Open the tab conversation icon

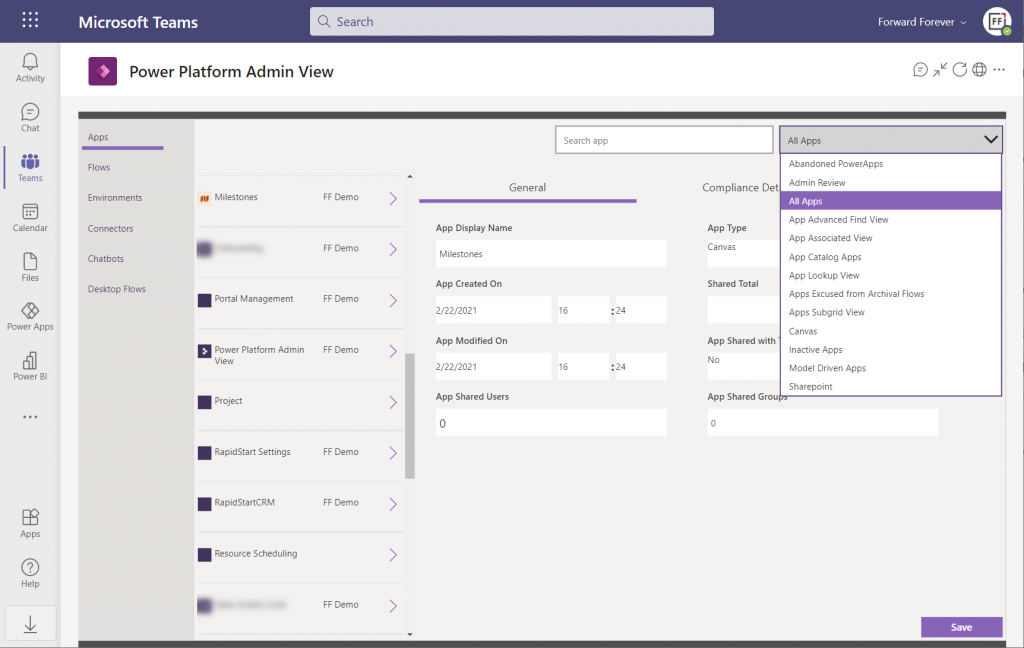coord(920,70)
